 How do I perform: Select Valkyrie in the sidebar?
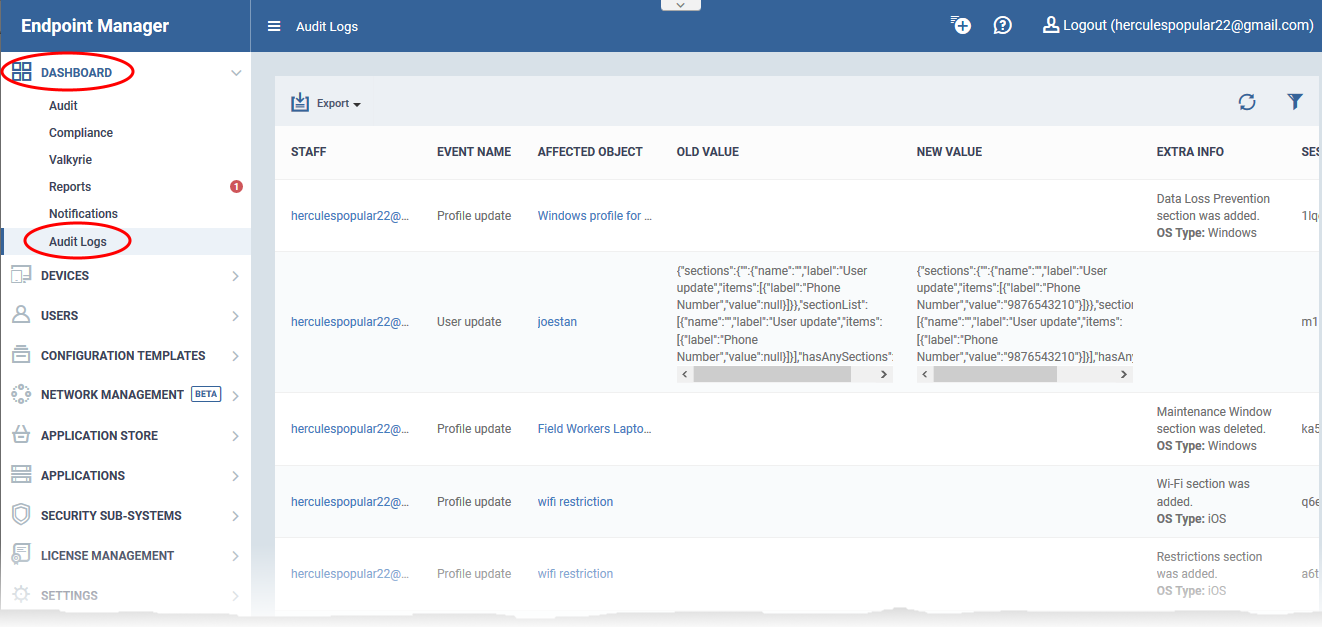point(70,160)
